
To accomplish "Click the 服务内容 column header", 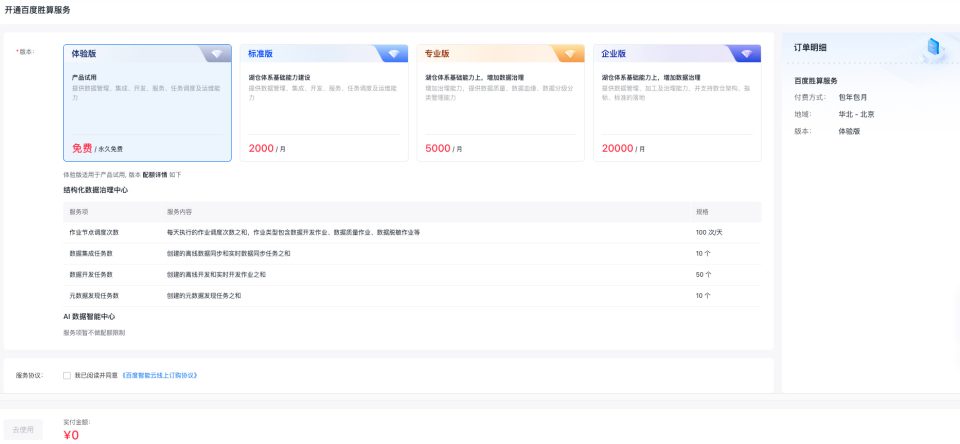I will tap(179, 212).
